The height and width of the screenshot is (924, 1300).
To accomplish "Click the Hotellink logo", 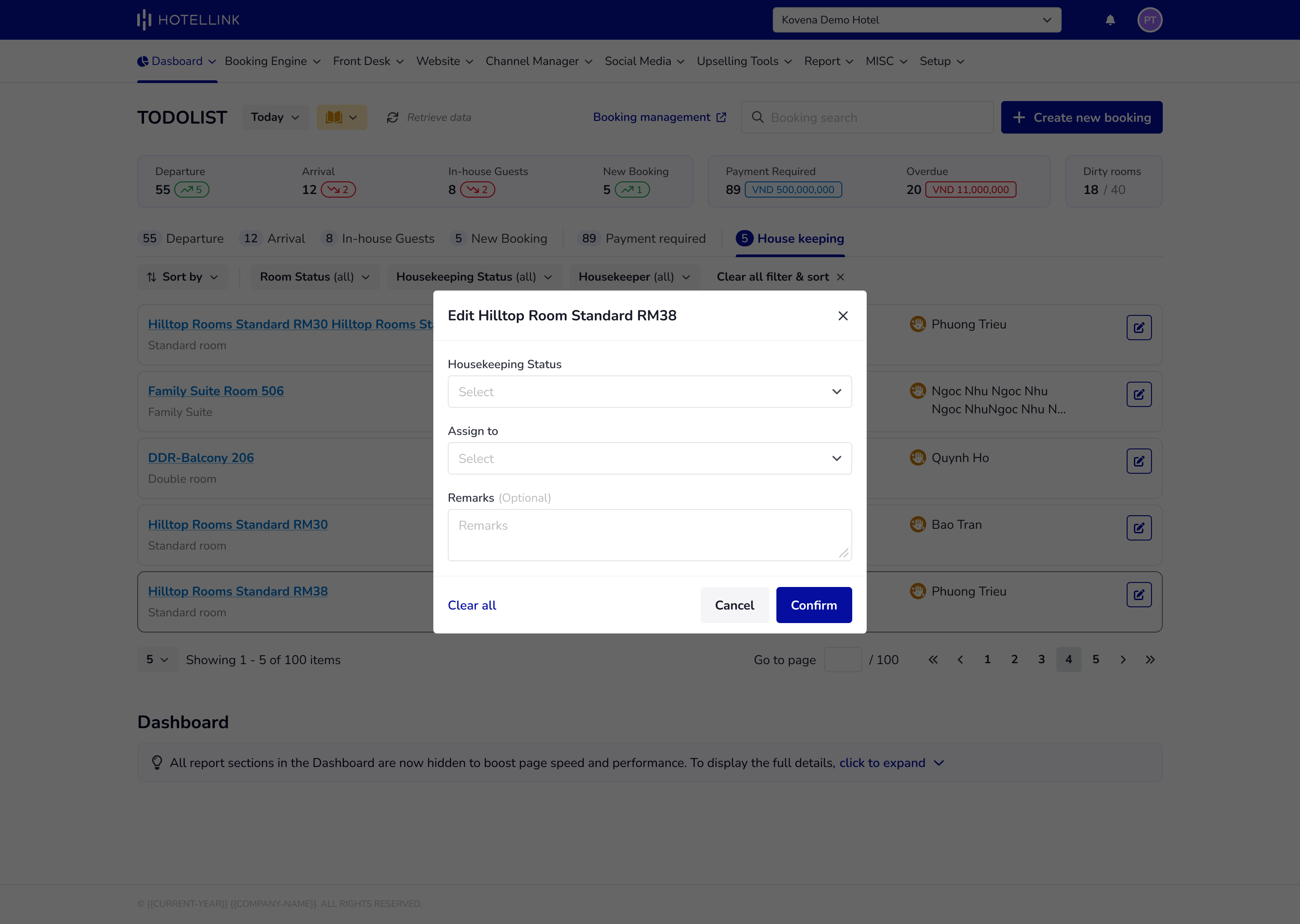I will click(188, 19).
